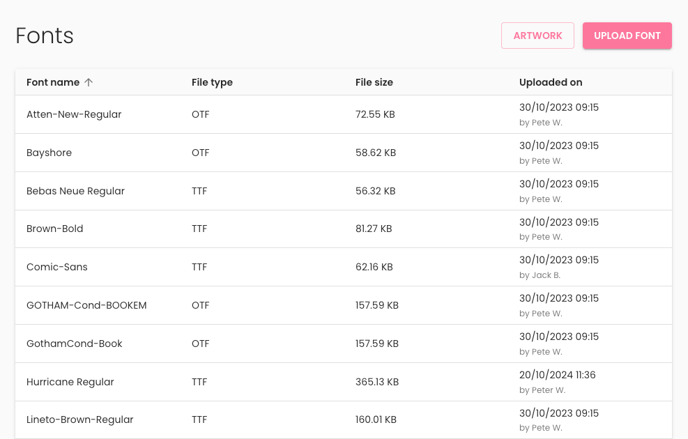Click the sort arrow beside Font name
This screenshot has height=439, width=688.
pos(89,82)
